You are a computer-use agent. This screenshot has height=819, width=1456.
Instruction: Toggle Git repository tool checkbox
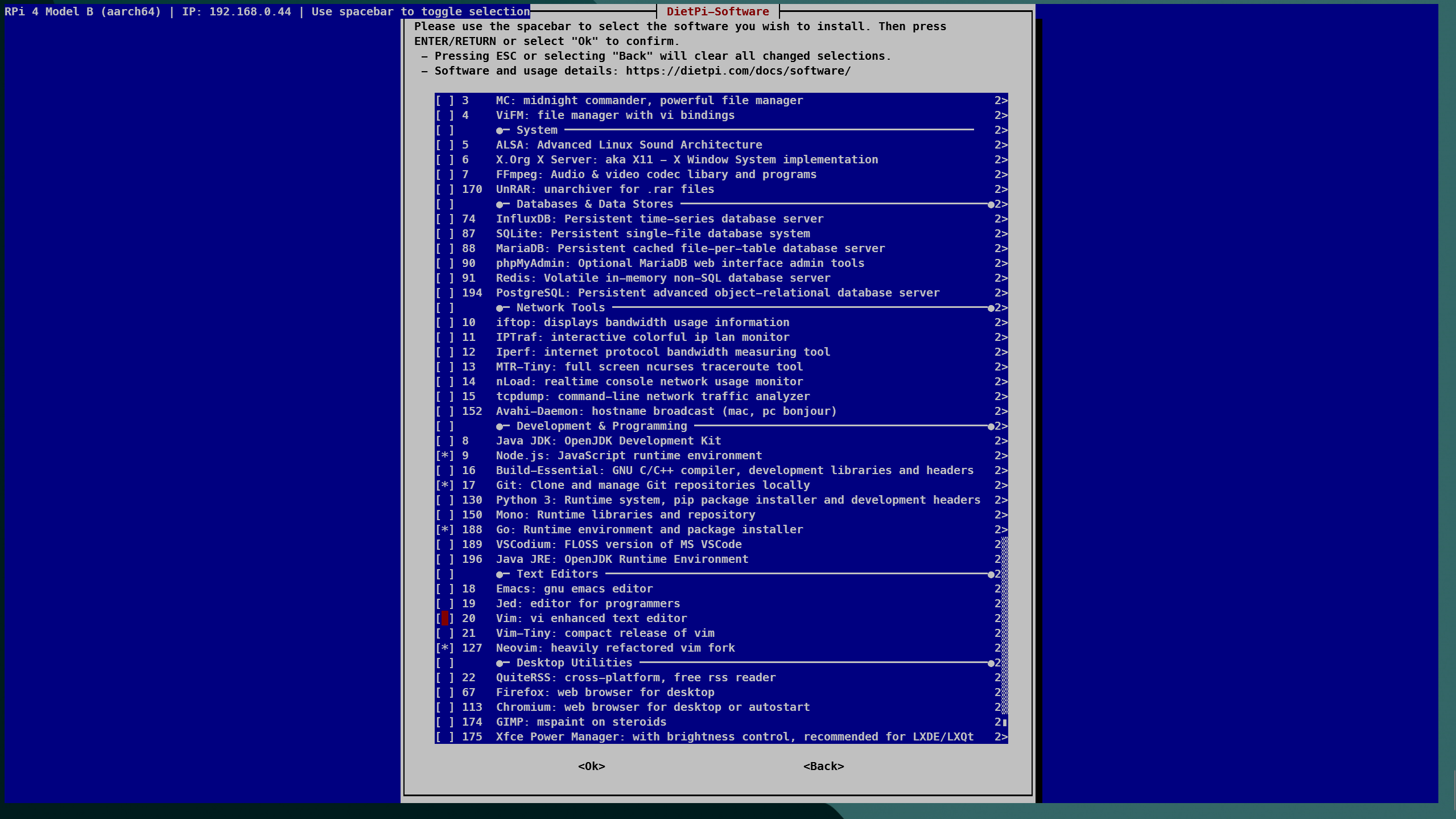tap(444, 485)
